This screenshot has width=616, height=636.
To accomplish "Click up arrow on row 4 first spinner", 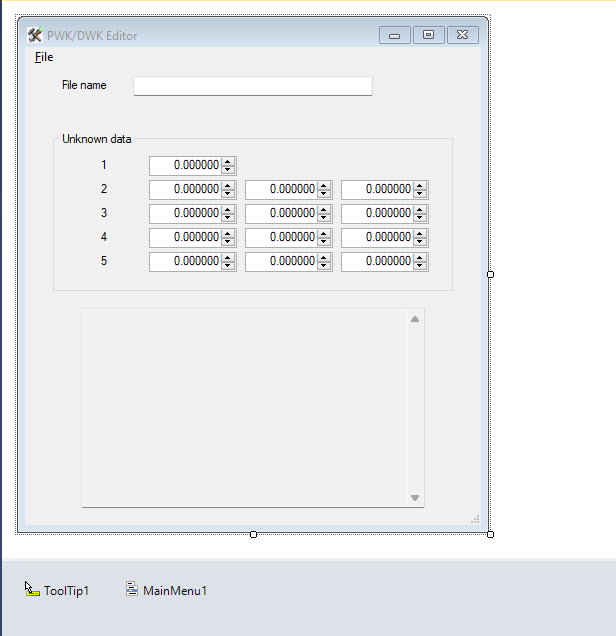I will (x=229, y=233).
